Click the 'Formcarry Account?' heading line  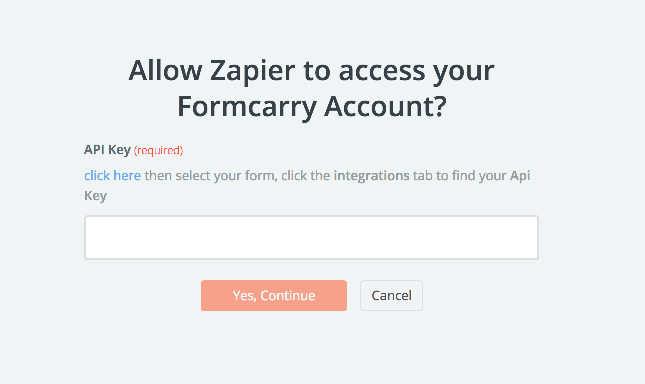click(x=311, y=106)
